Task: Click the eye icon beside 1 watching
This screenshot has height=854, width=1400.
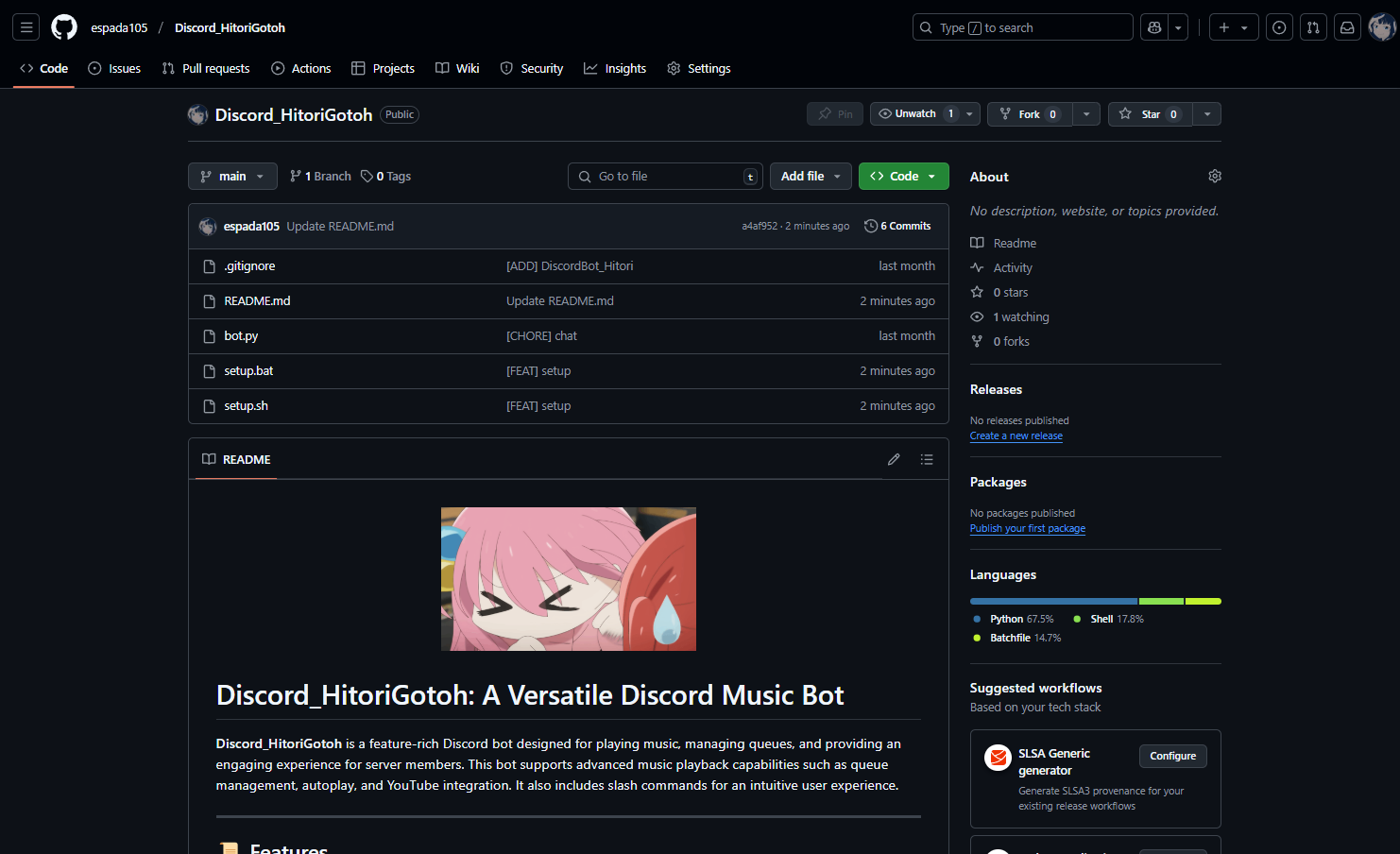Action: point(977,316)
